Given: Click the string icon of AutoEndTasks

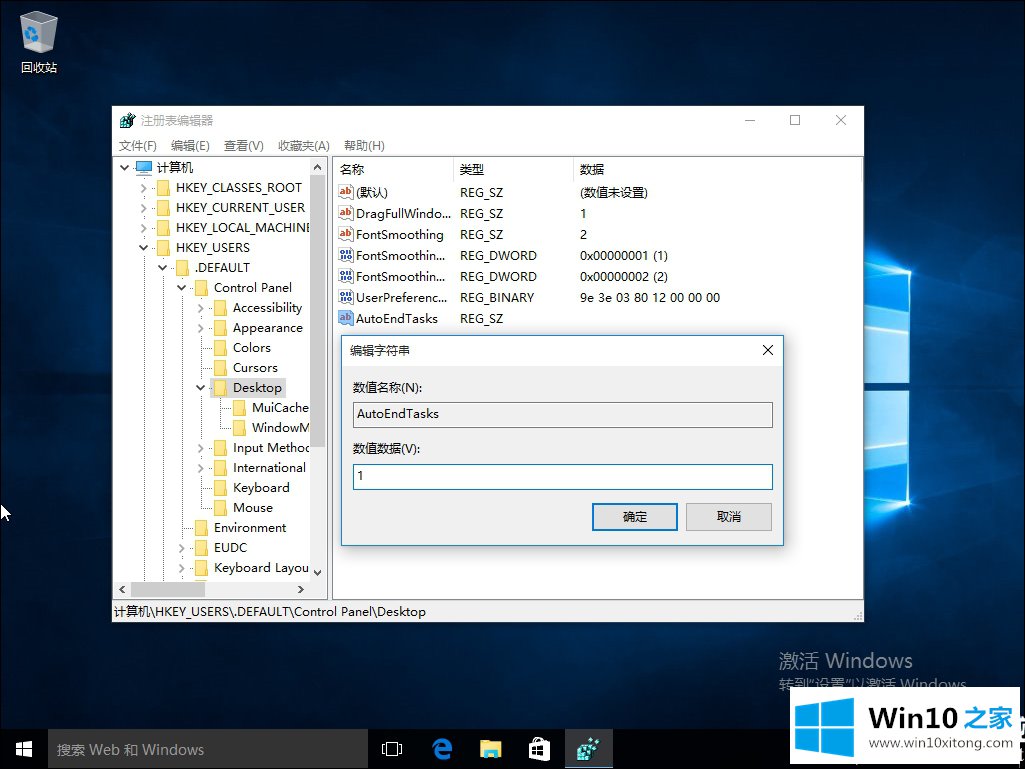Looking at the screenshot, I should point(346,318).
